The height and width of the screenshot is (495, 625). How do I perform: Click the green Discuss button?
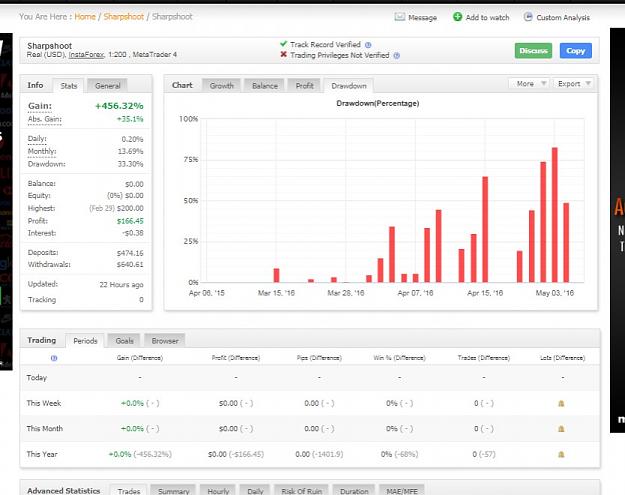pyautogui.click(x=533, y=51)
